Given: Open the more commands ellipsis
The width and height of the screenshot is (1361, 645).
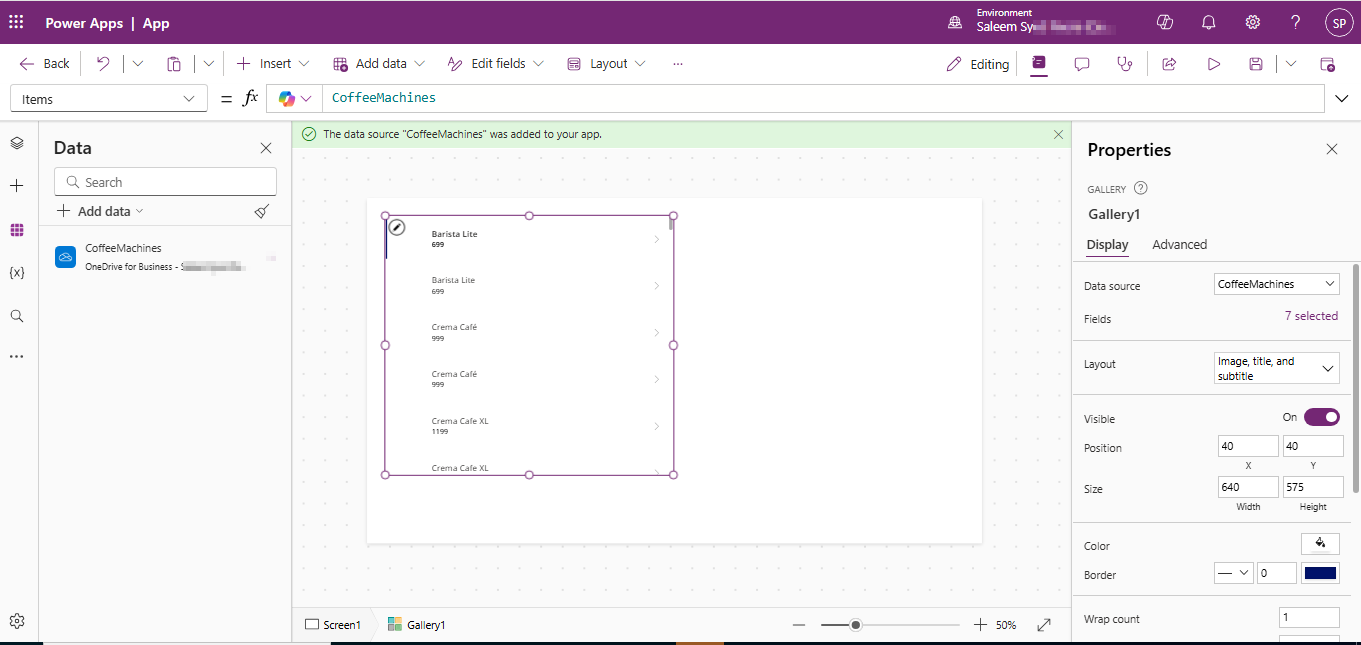Looking at the screenshot, I should pyautogui.click(x=678, y=63).
